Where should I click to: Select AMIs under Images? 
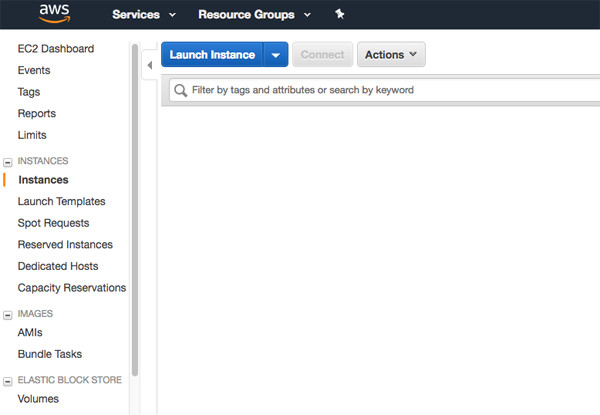tap(30, 332)
